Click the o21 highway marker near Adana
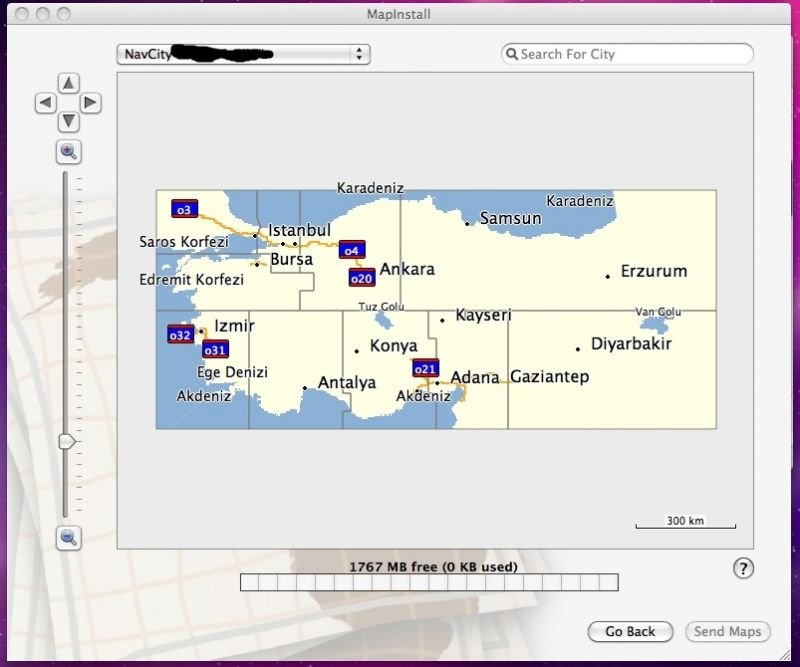This screenshot has height=667, width=800. tap(425, 368)
